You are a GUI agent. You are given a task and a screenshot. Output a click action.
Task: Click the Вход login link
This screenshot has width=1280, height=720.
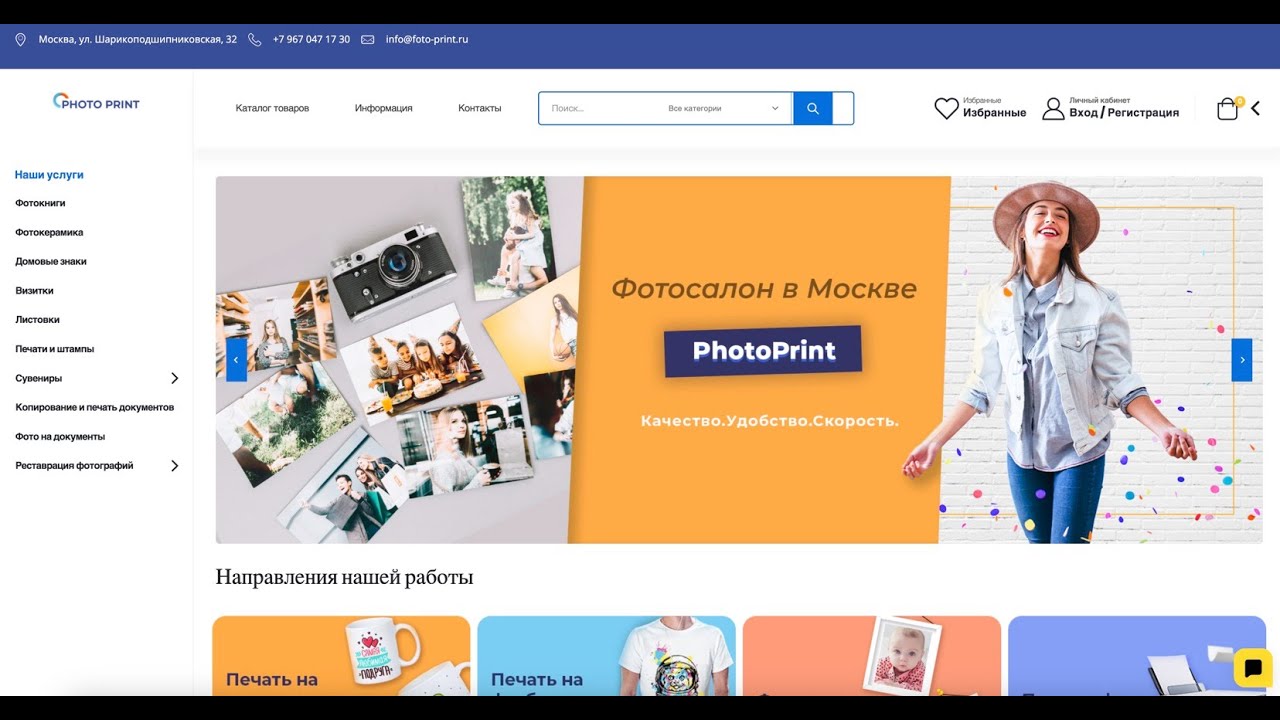click(x=1083, y=113)
